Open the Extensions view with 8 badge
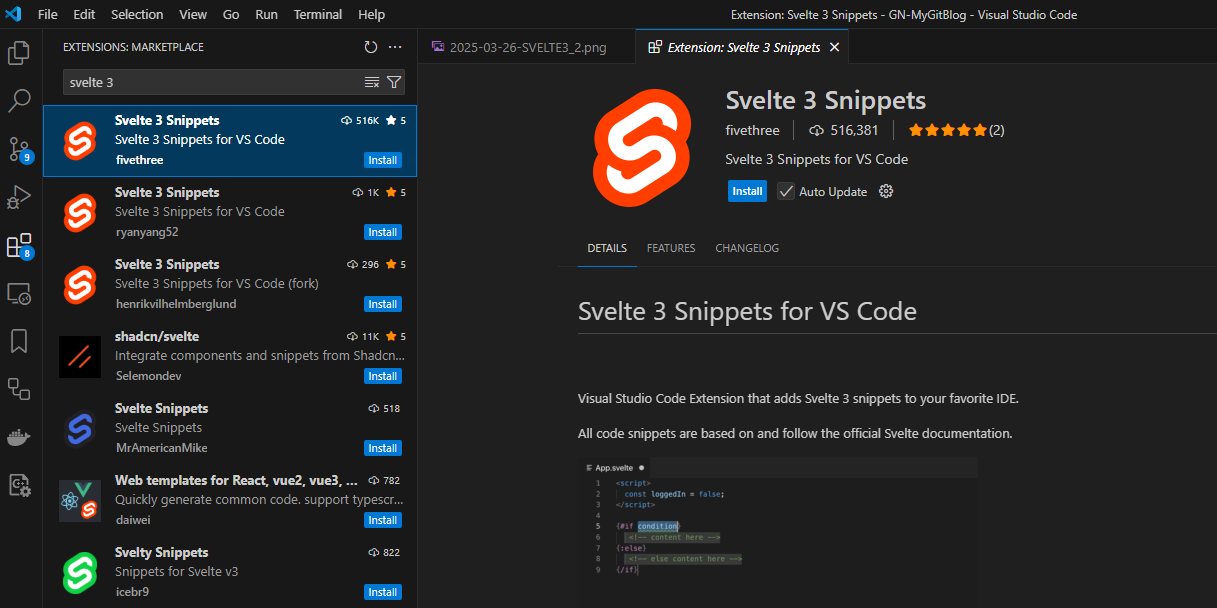The height and width of the screenshot is (608, 1217). click(20, 246)
